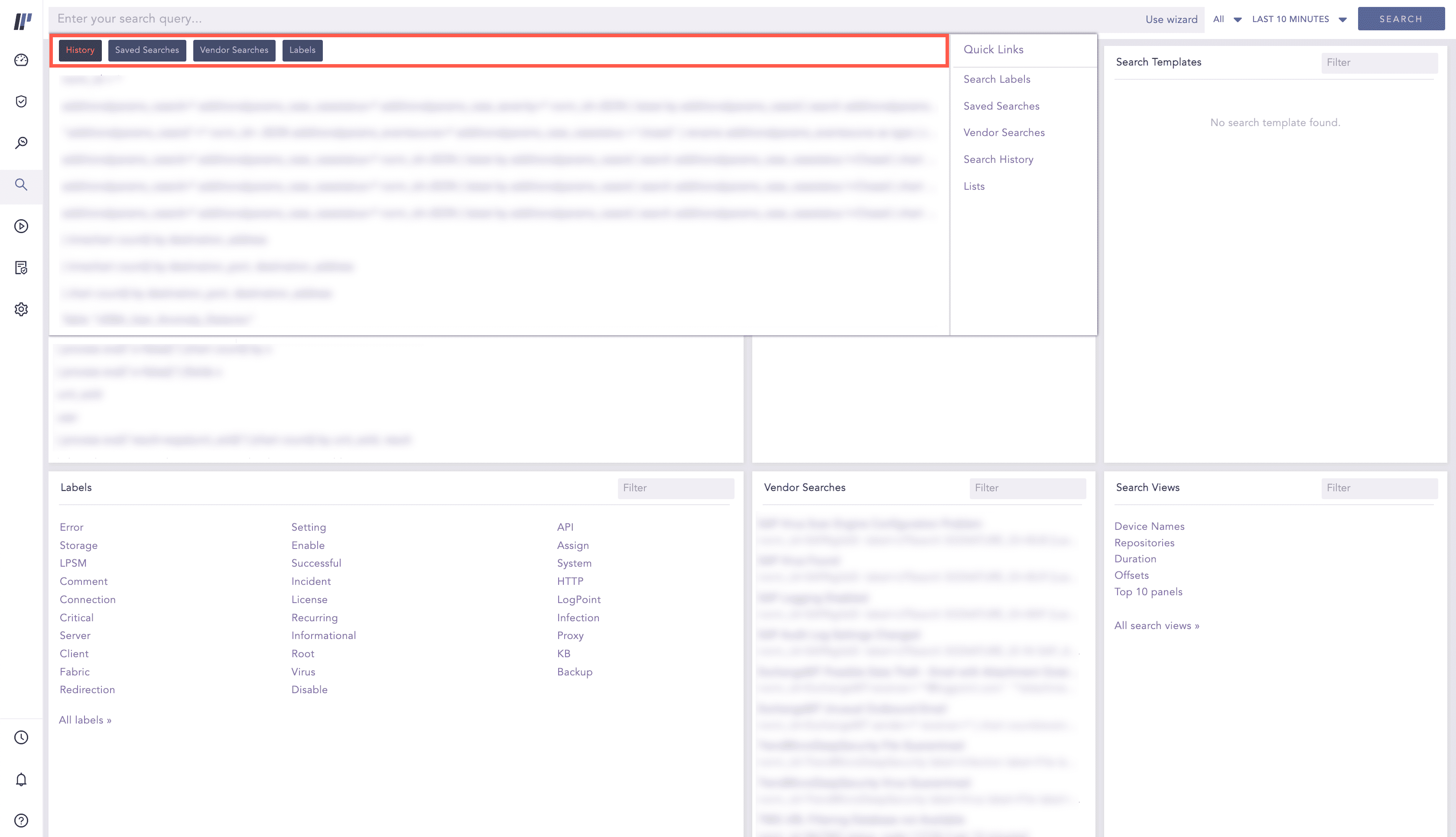This screenshot has height=837, width=1456.
Task: Click the SEARCH button
Action: 1401,18
